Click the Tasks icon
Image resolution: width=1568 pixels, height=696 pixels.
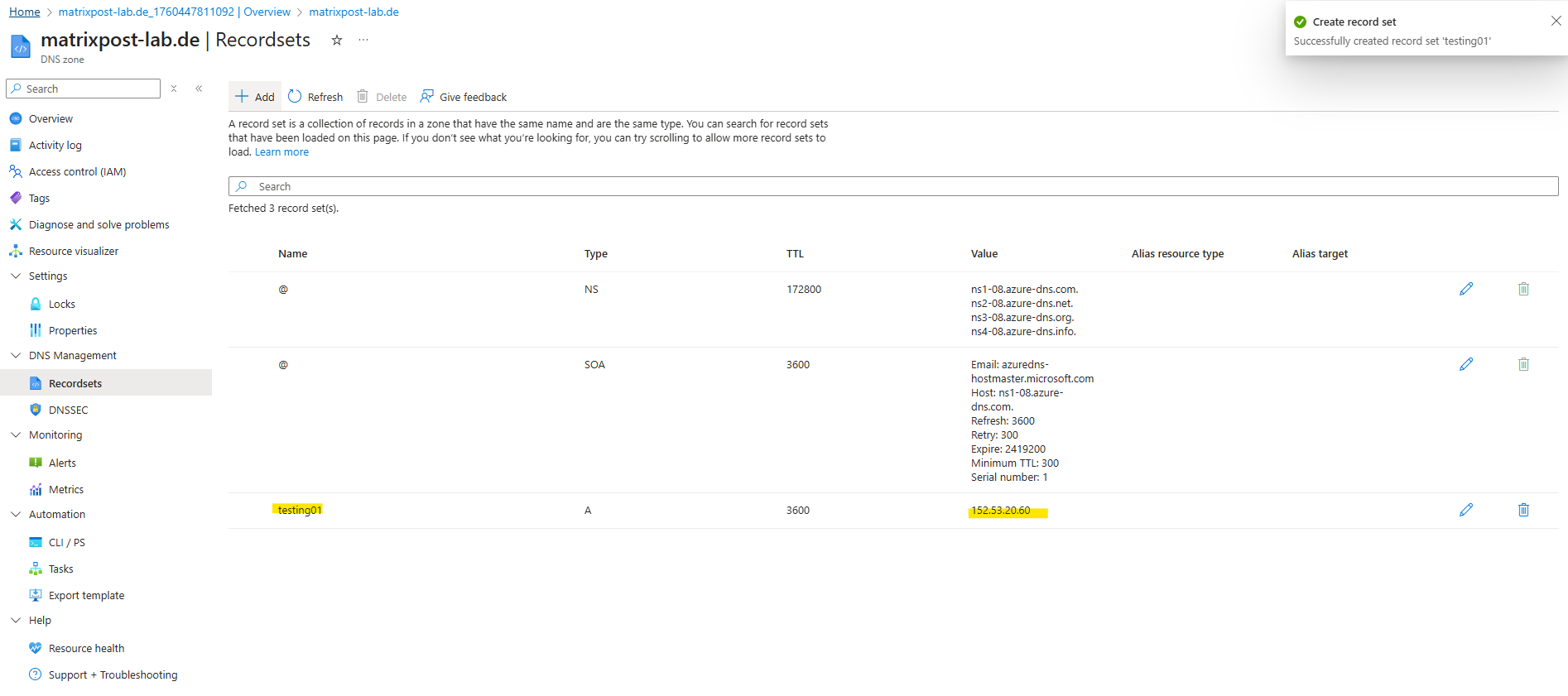coord(36,569)
